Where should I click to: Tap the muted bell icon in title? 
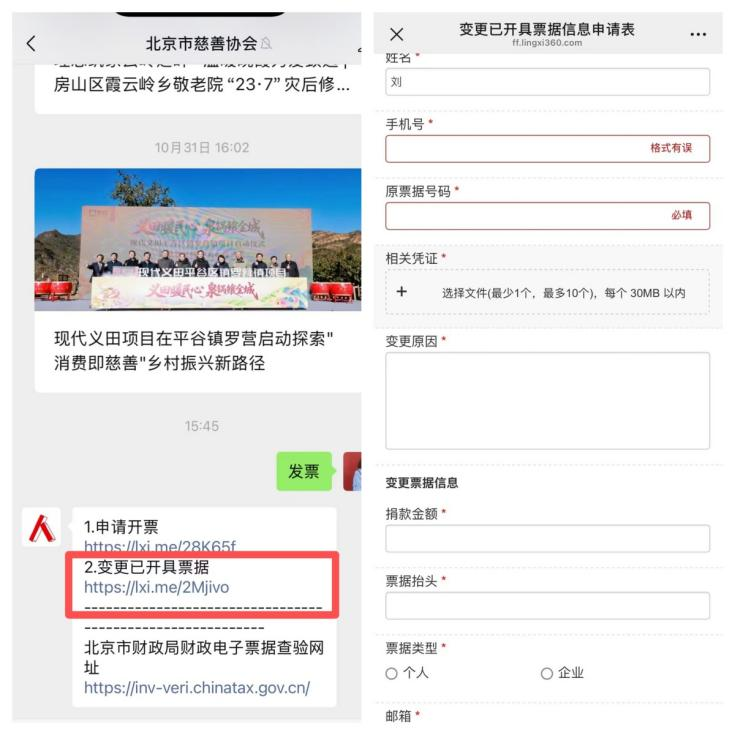pos(266,44)
